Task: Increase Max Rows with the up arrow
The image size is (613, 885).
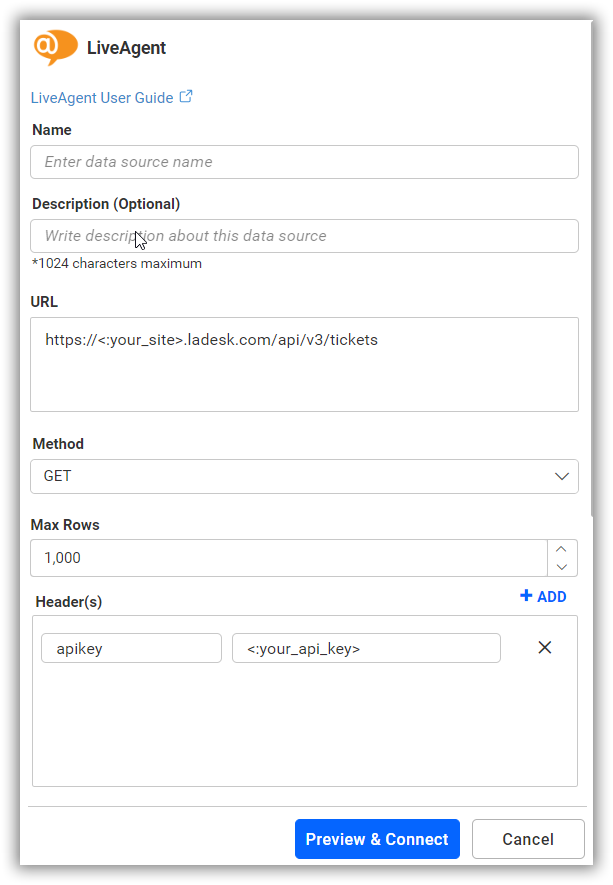Action: (x=561, y=549)
